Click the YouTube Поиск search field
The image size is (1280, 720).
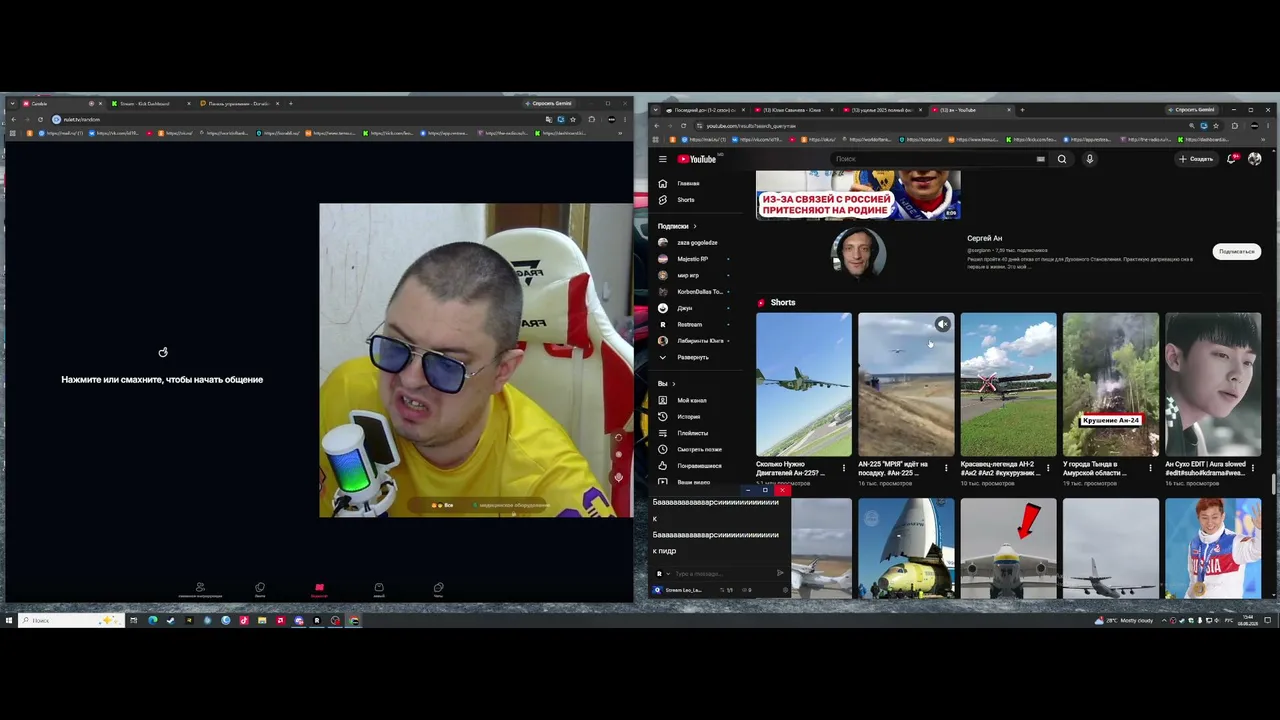[x=930, y=159]
